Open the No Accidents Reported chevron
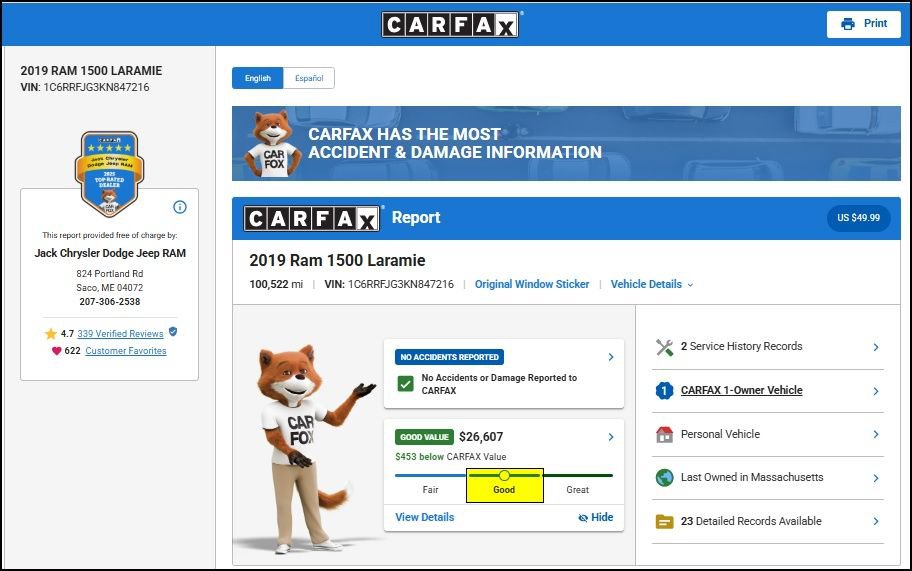Image resolution: width=912 pixels, height=571 pixels. [611, 357]
